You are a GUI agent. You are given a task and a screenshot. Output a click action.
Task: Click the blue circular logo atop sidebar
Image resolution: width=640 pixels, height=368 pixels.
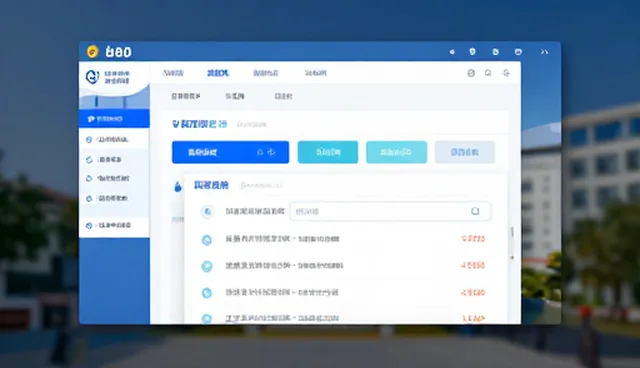pos(93,77)
